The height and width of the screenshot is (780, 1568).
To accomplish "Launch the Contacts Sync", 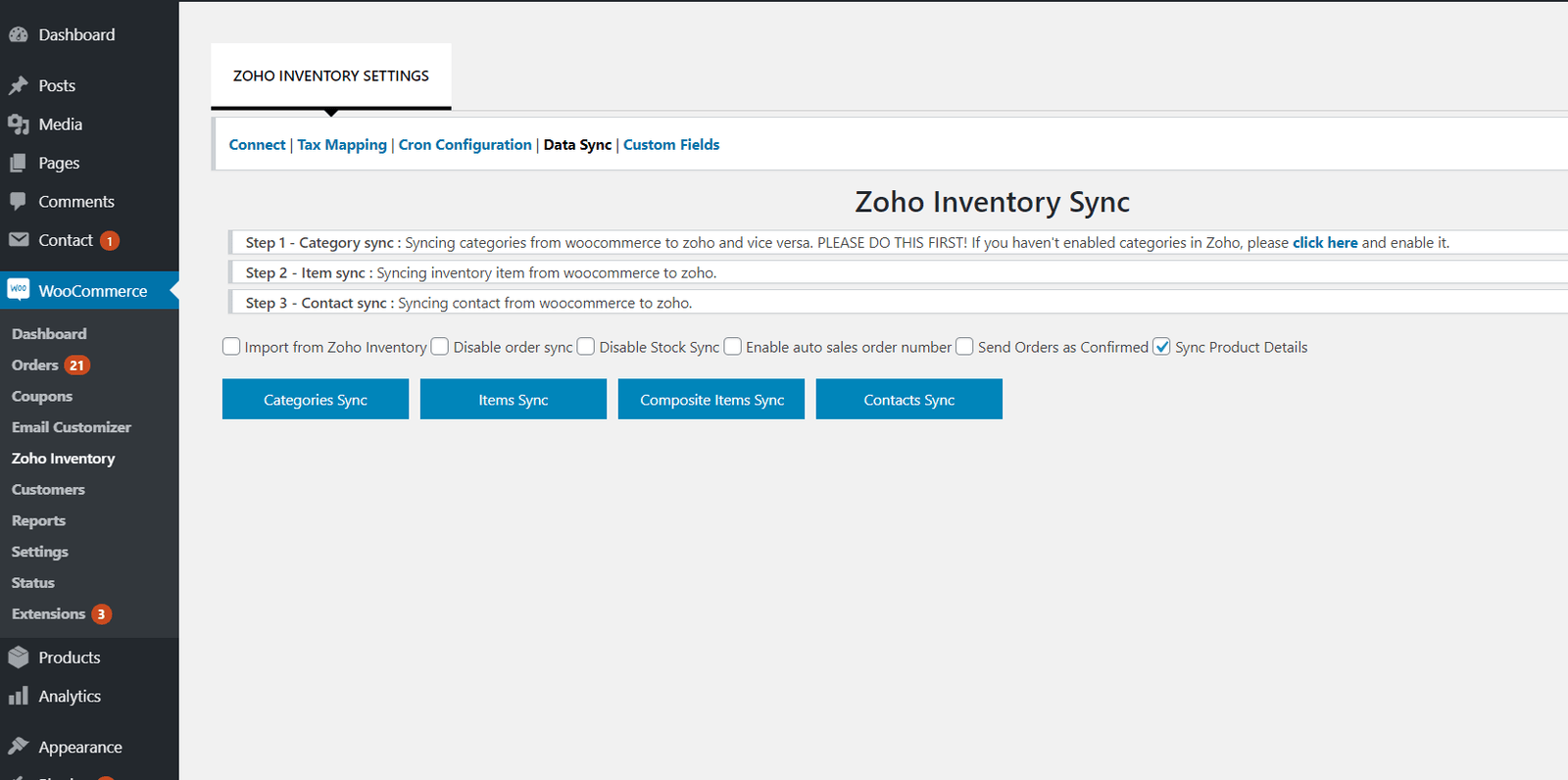I will [909, 399].
